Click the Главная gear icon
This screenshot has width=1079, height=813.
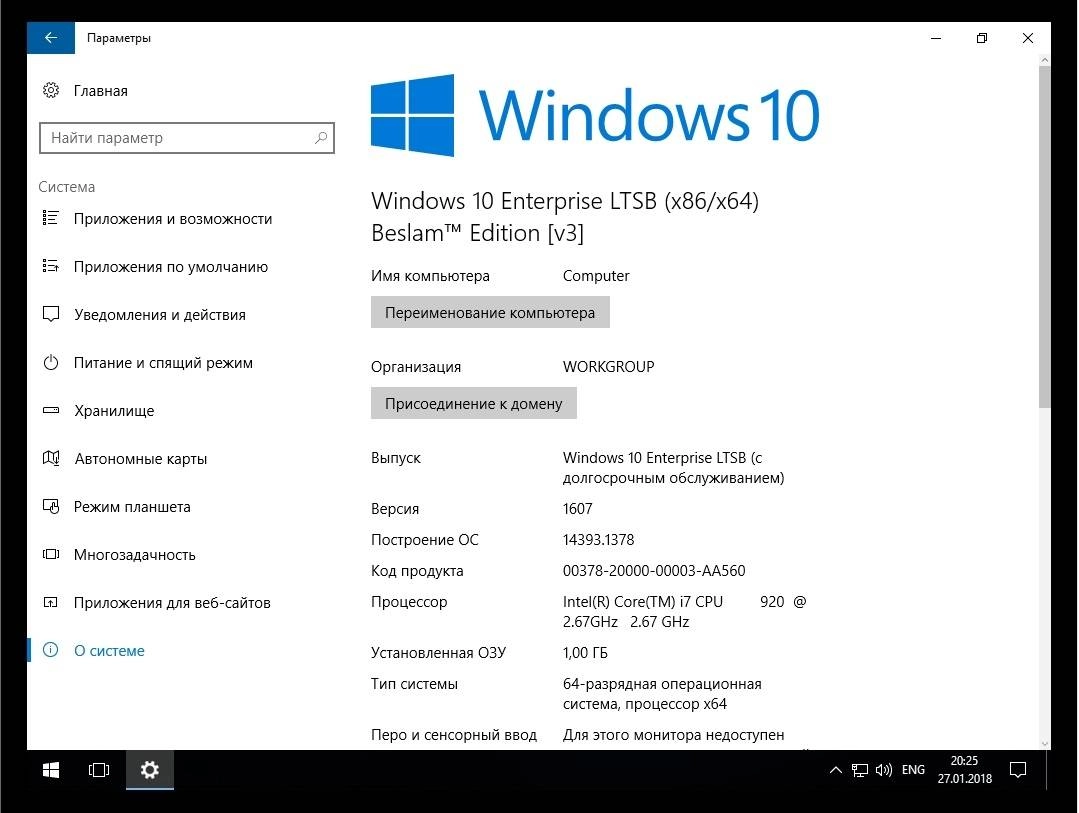(51, 90)
